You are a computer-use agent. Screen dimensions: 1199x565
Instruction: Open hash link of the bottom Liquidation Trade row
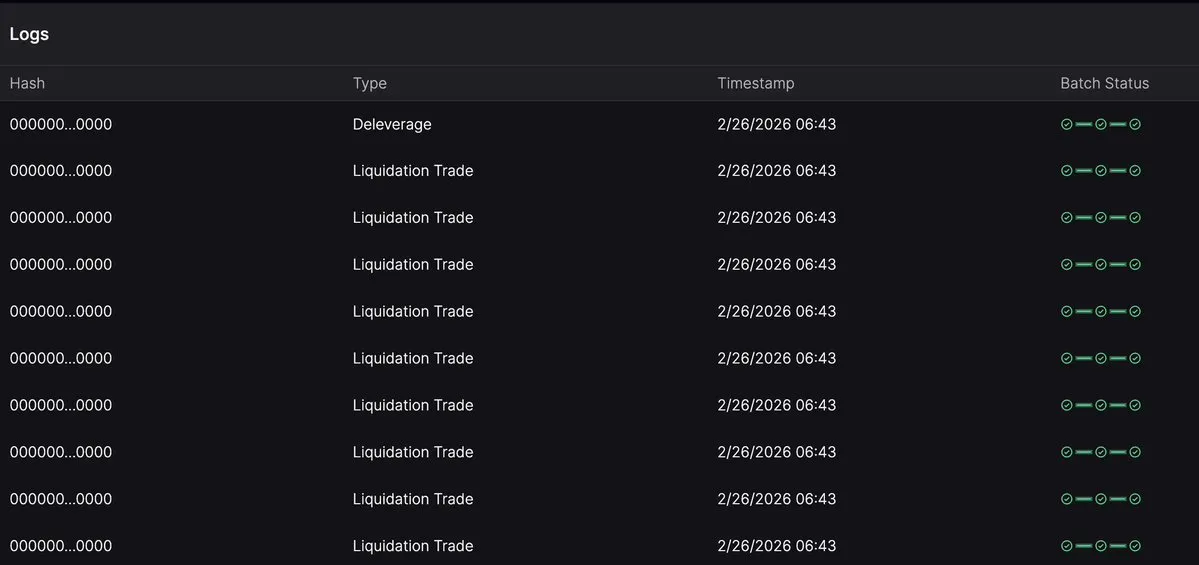pos(61,546)
